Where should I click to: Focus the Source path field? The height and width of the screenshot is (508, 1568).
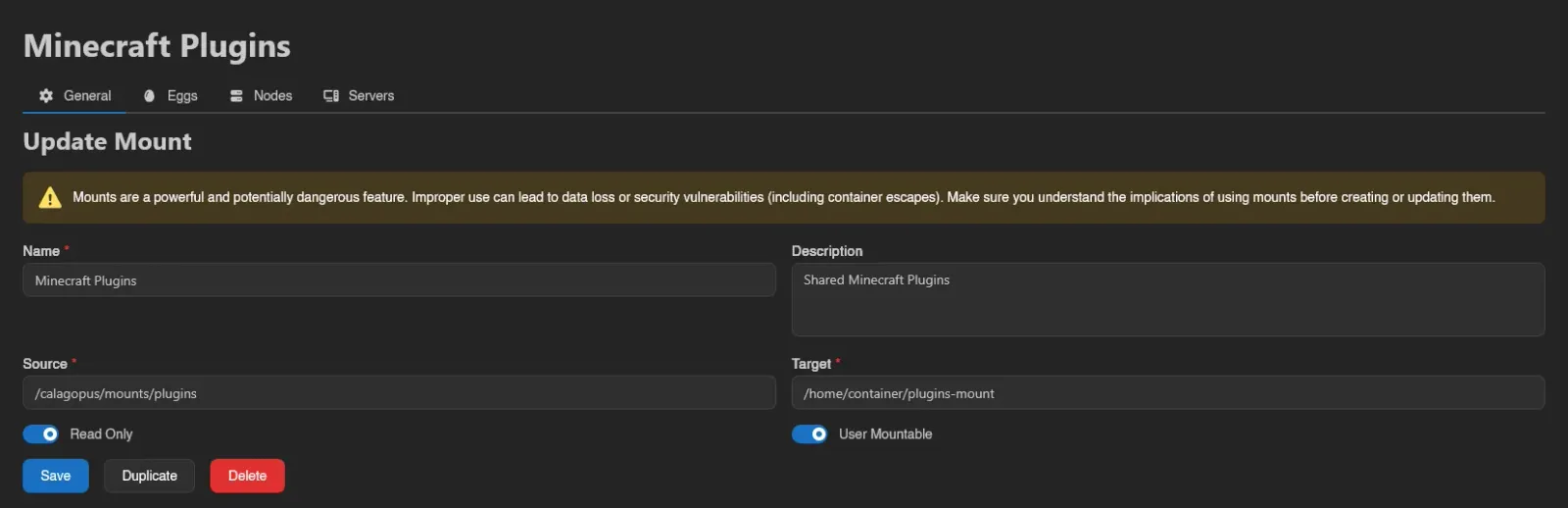pos(399,393)
